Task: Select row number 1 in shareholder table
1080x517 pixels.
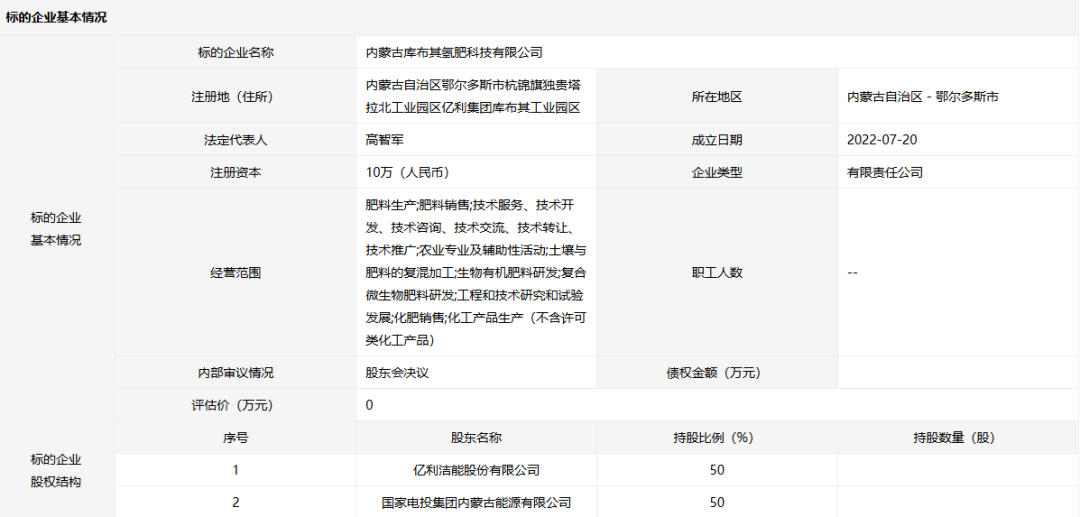Action: tap(236, 470)
